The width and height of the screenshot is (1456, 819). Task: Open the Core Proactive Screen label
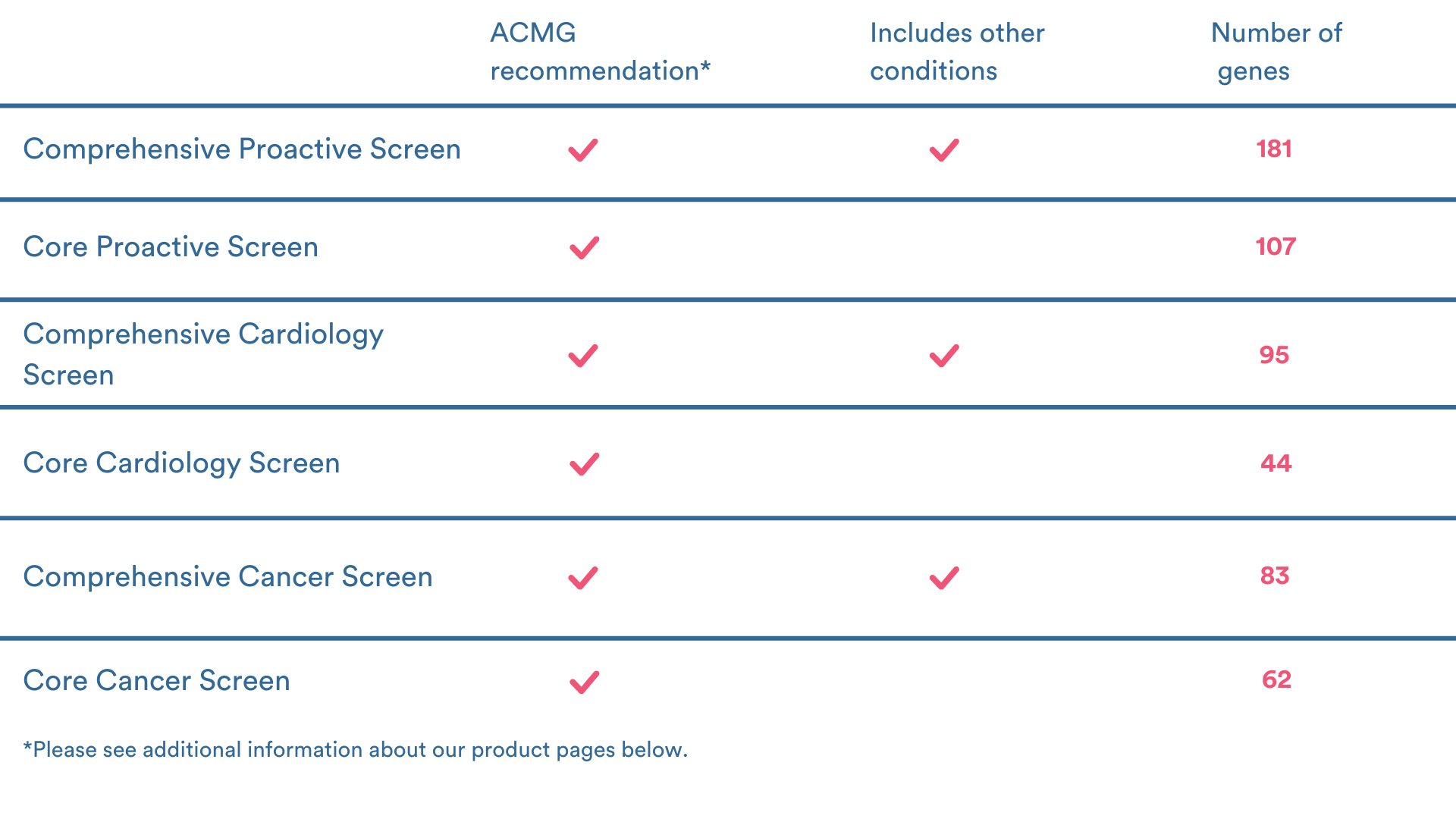coord(171,247)
